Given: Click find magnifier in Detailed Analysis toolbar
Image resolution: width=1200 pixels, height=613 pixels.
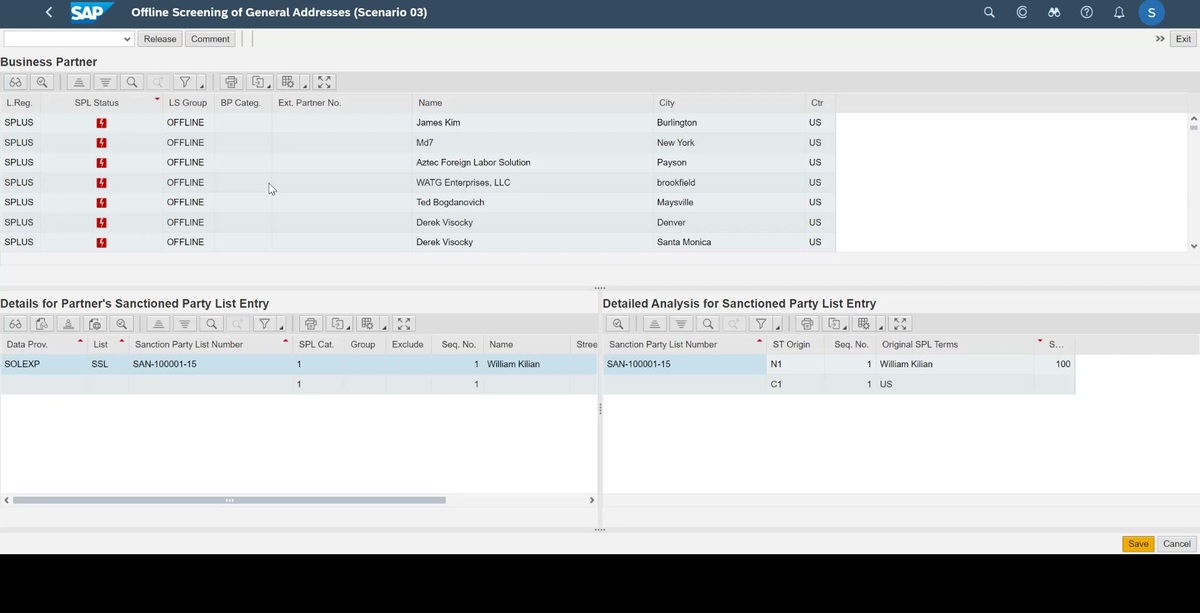Looking at the screenshot, I should 708,324.
